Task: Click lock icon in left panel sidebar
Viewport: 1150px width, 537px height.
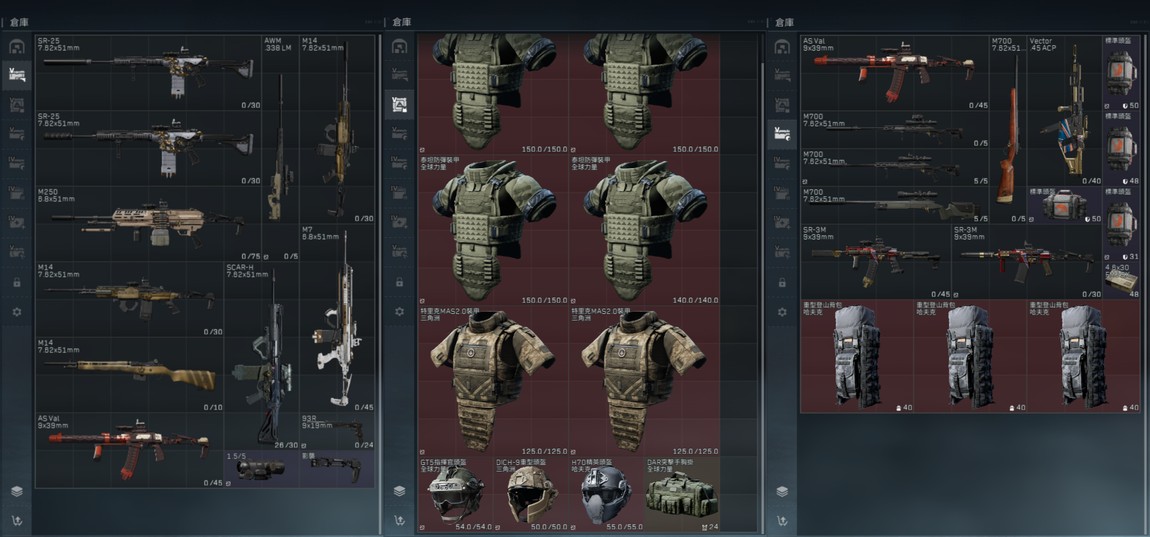Action: pos(17,282)
